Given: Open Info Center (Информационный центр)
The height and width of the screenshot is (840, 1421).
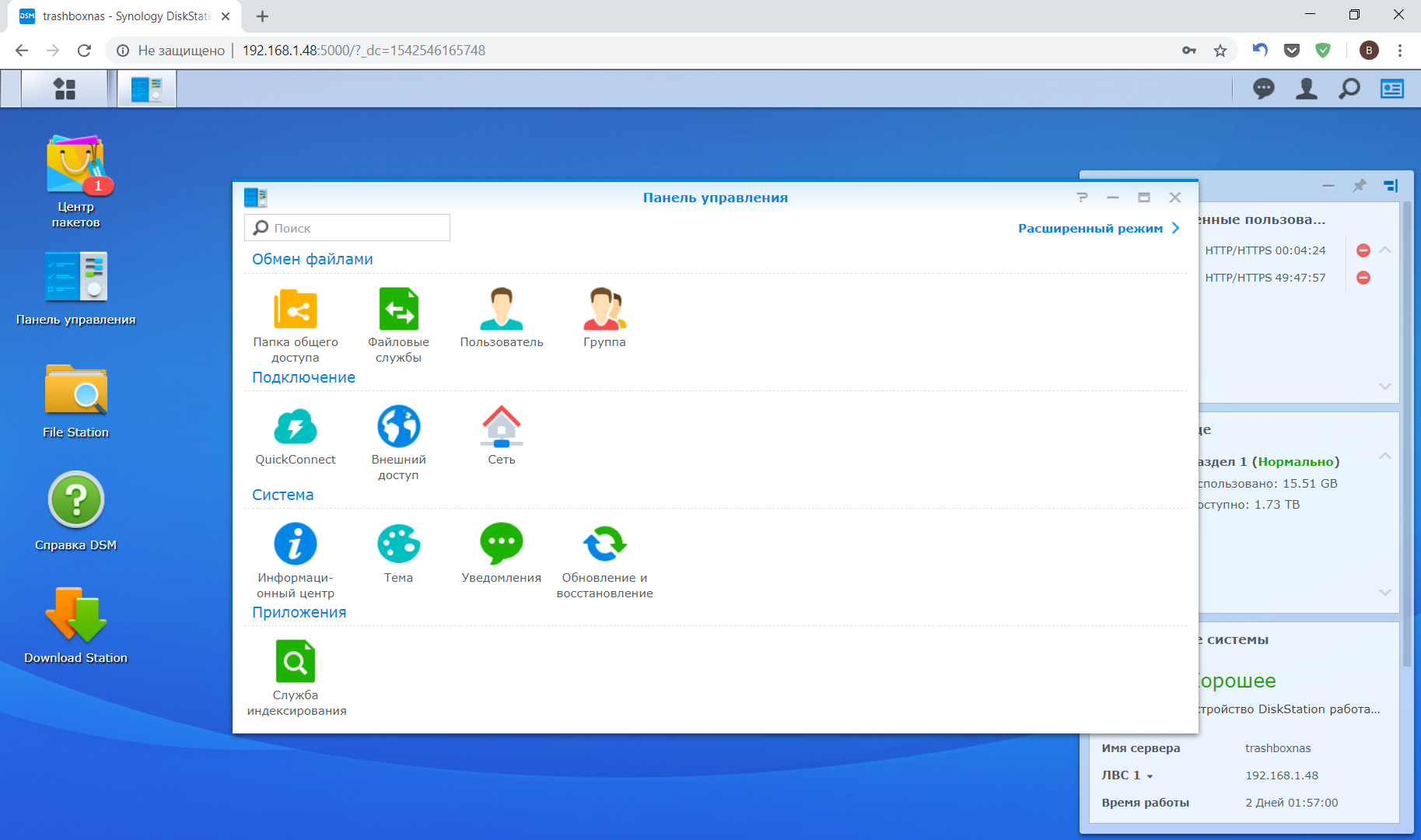Looking at the screenshot, I should pos(296,561).
